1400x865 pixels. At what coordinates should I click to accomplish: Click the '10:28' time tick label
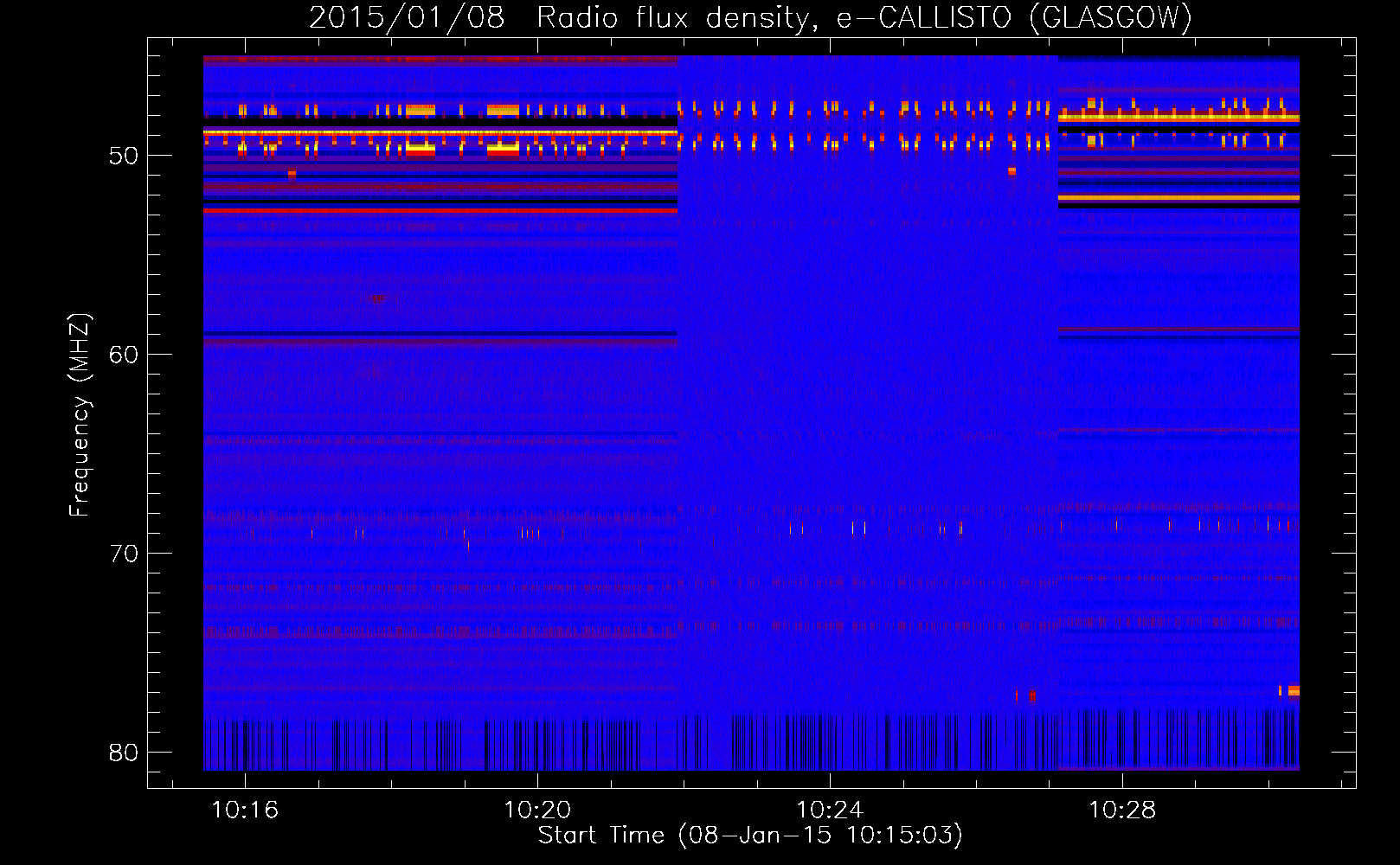pyautogui.click(x=1122, y=811)
